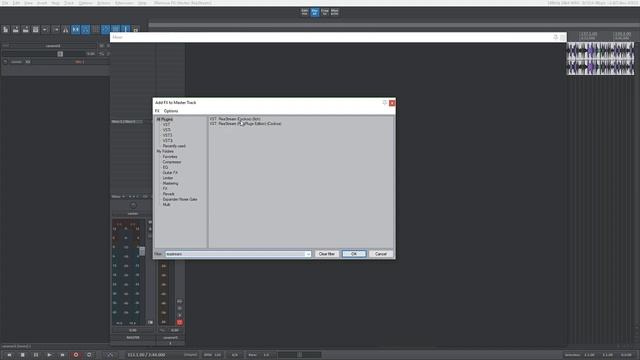This screenshot has width=640, height=360.
Task: Click the transport Stop button
Action: (22, 355)
